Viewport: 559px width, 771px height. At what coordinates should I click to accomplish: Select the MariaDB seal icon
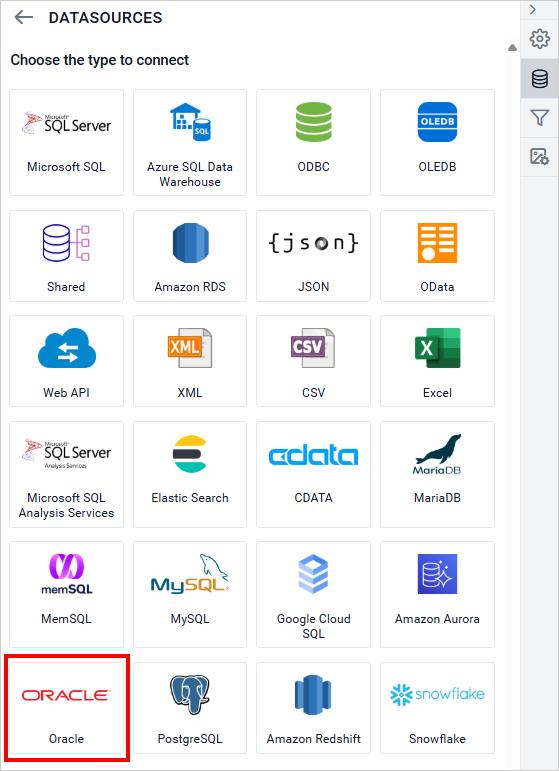(x=437, y=454)
